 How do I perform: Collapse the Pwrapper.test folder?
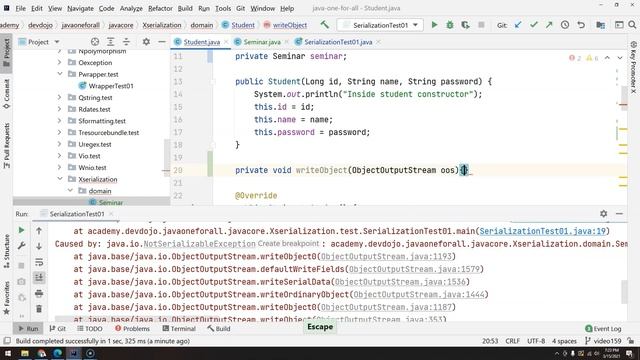60,74
